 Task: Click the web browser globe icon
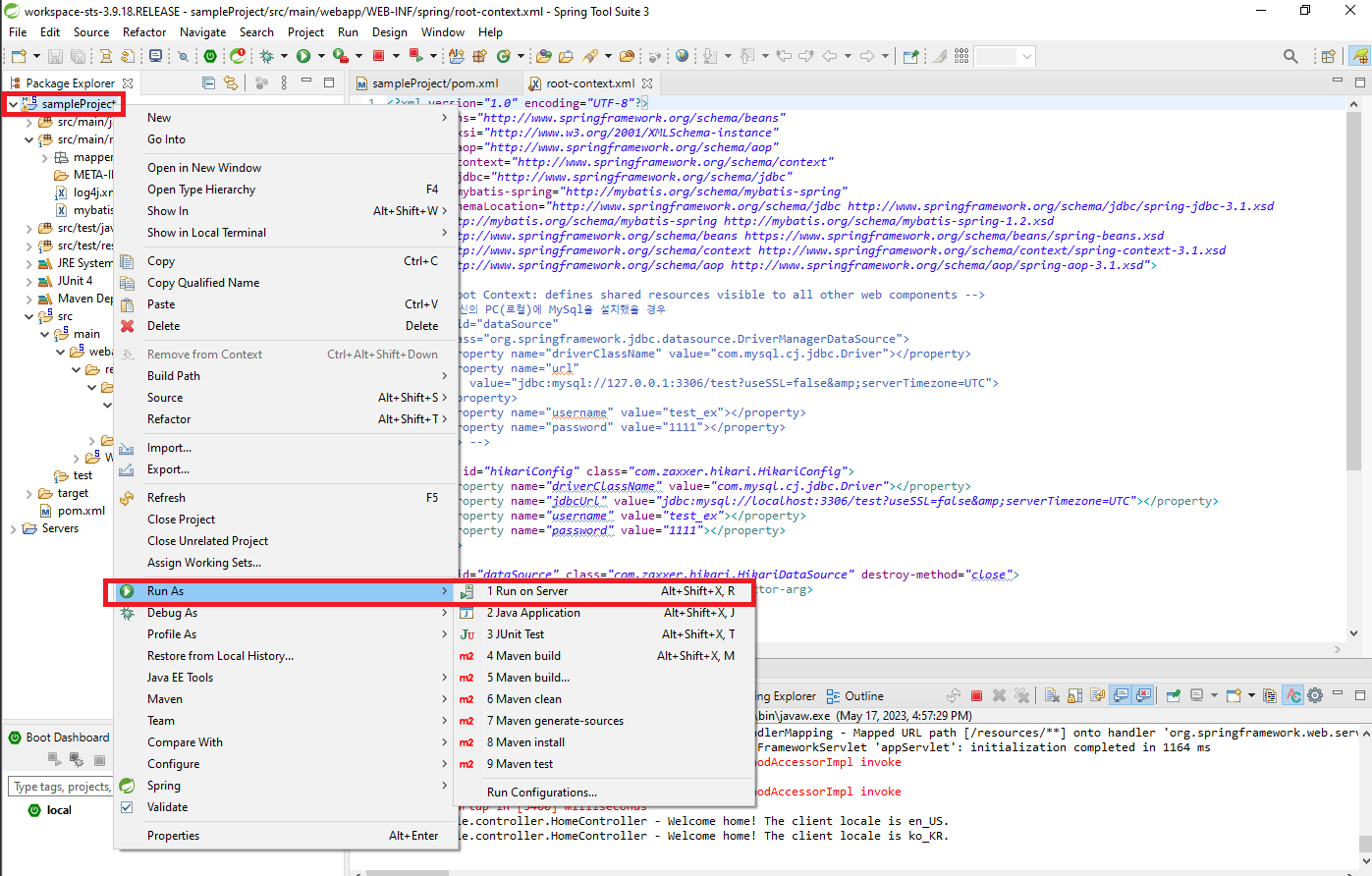point(682,56)
